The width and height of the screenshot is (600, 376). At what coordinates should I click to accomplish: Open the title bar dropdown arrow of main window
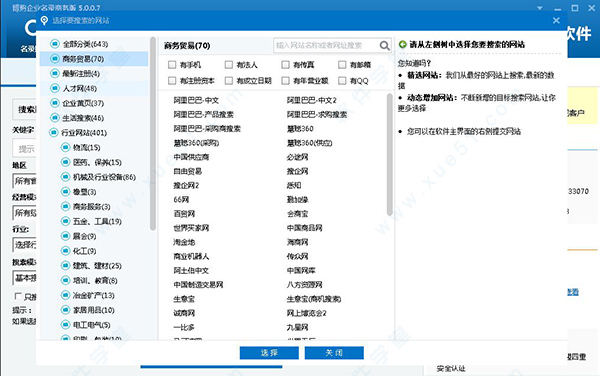[x=540, y=8]
